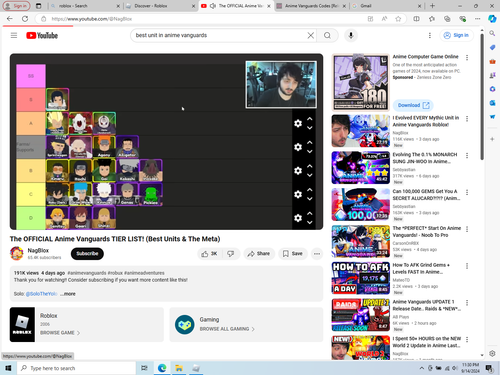Start voice search with microphone icon
500x375 pixels.
point(351,35)
